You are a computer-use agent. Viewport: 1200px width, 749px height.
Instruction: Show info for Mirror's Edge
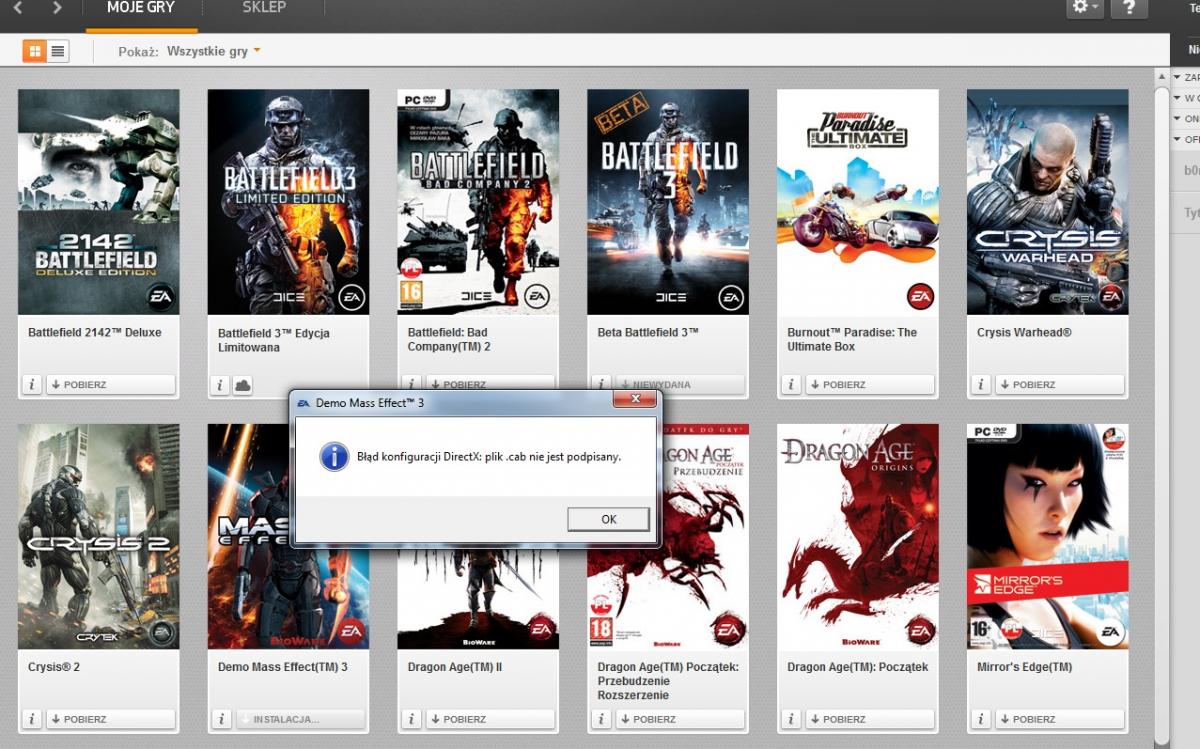981,719
